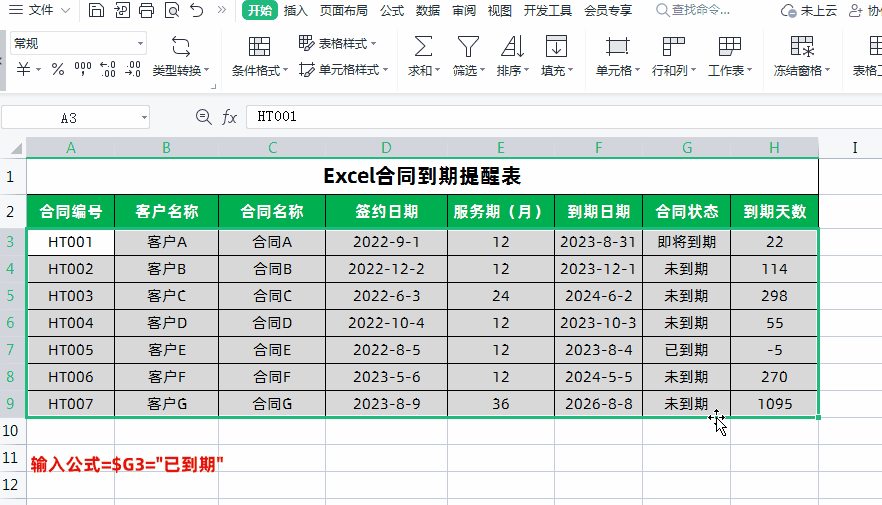Click the export file icon beside Save
Viewport: 882px width, 505px height.
122,10
